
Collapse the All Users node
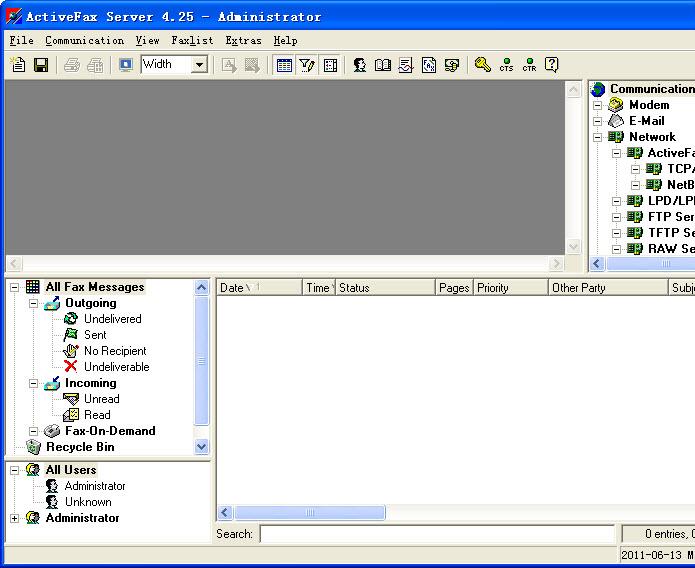point(14,470)
